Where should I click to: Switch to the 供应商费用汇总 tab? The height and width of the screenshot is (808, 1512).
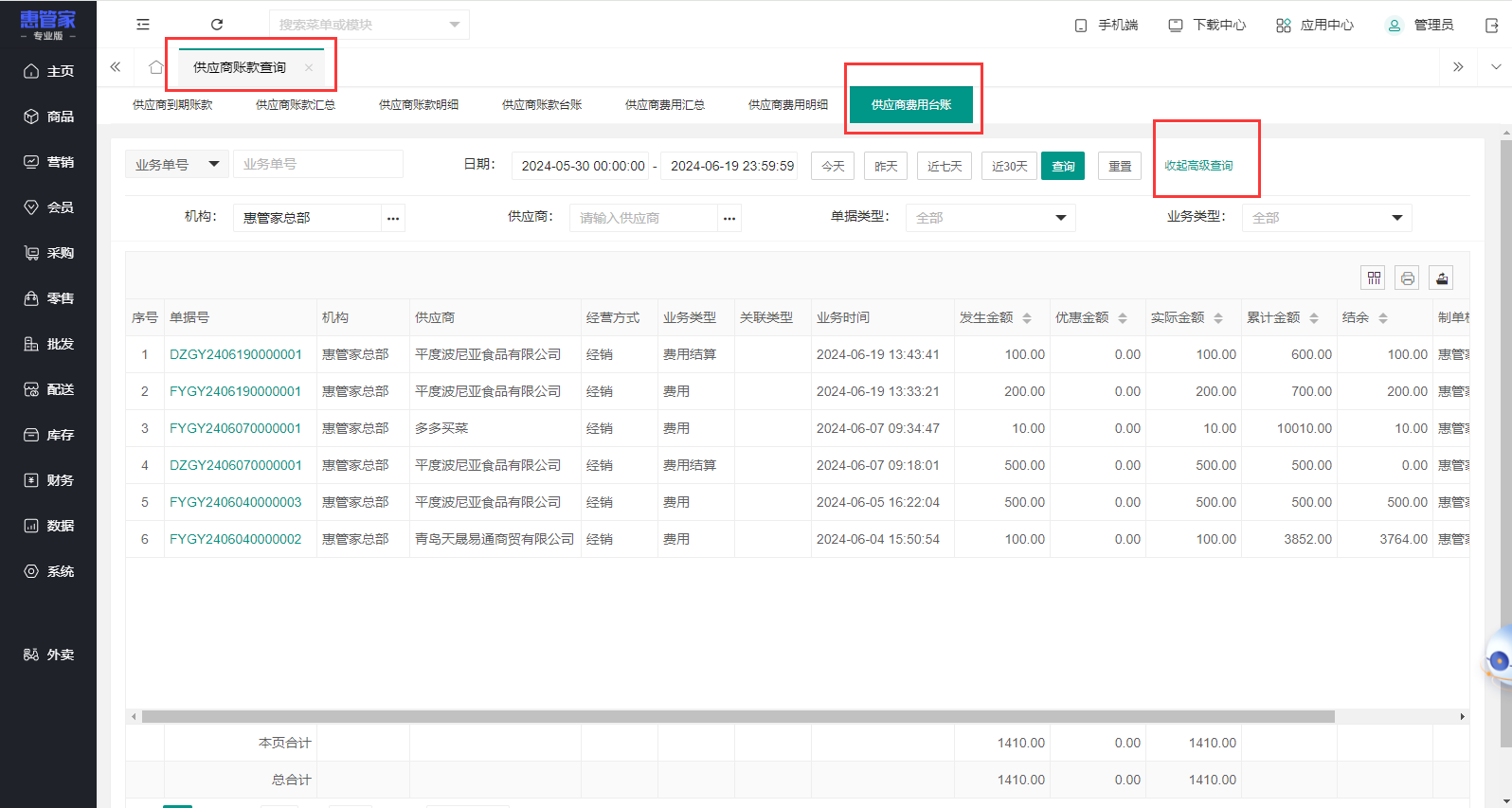click(665, 105)
